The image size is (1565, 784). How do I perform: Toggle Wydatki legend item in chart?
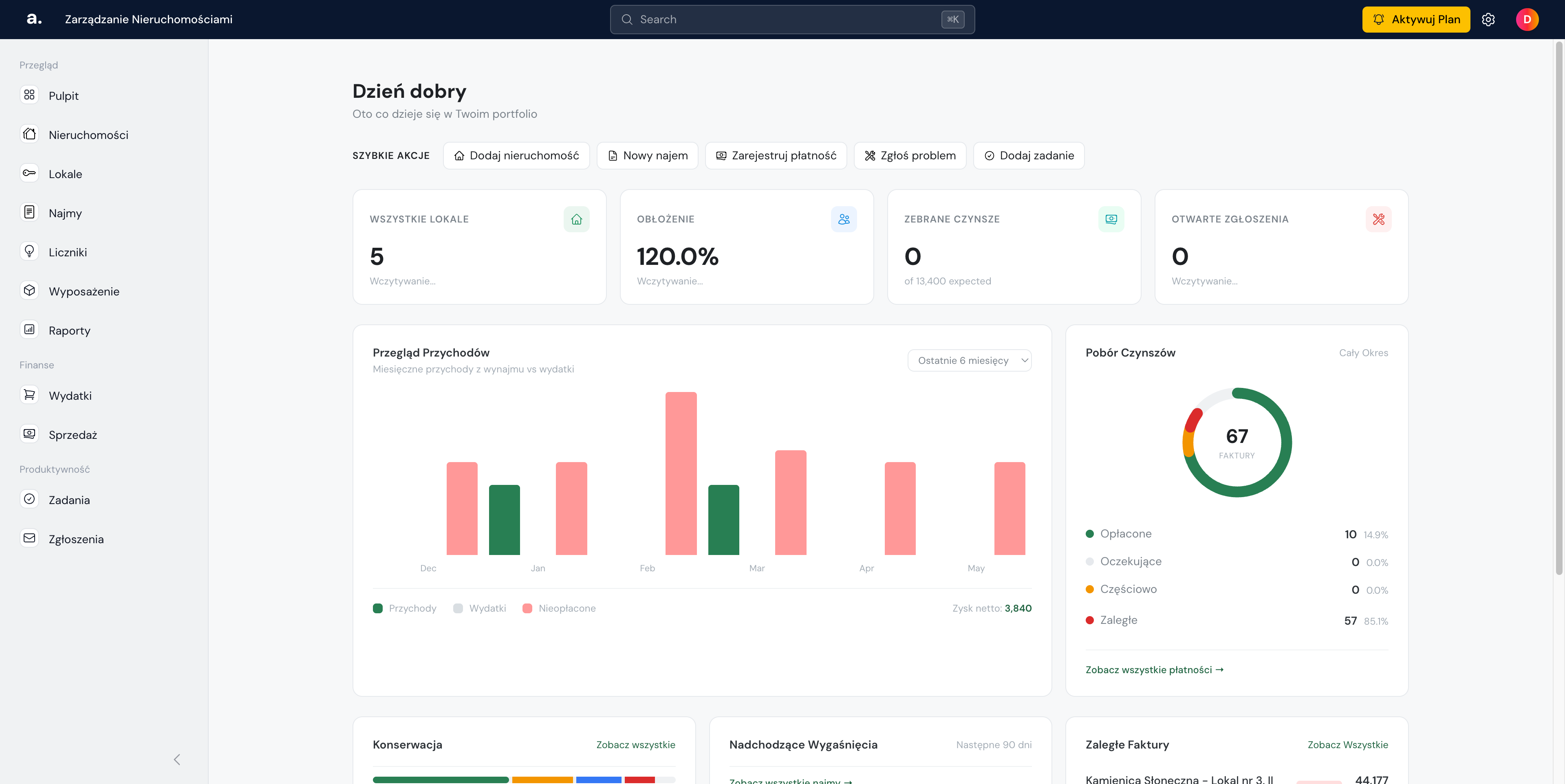click(479, 608)
